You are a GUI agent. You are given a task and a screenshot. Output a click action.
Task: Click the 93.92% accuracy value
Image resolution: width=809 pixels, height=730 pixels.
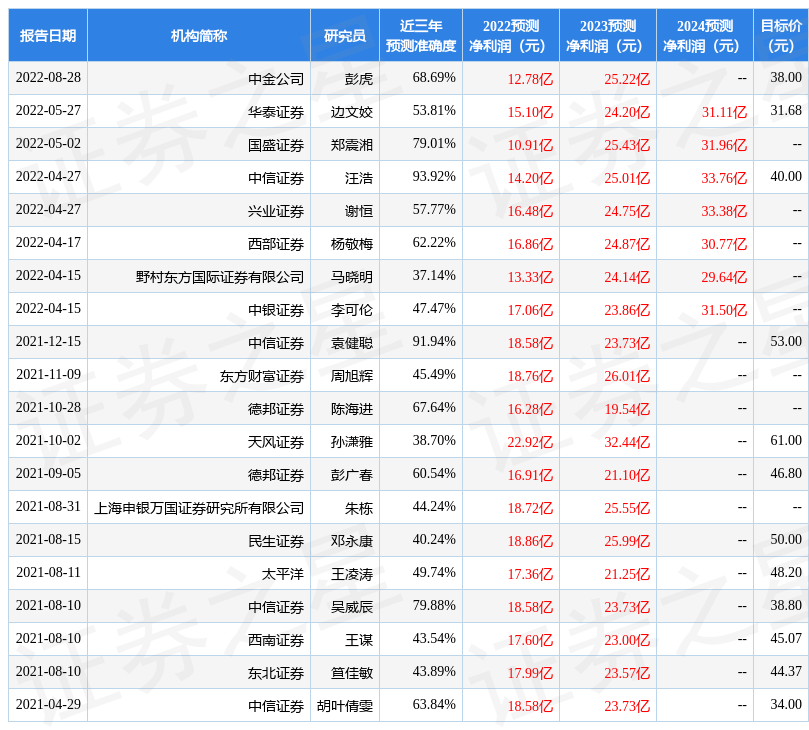click(x=434, y=177)
